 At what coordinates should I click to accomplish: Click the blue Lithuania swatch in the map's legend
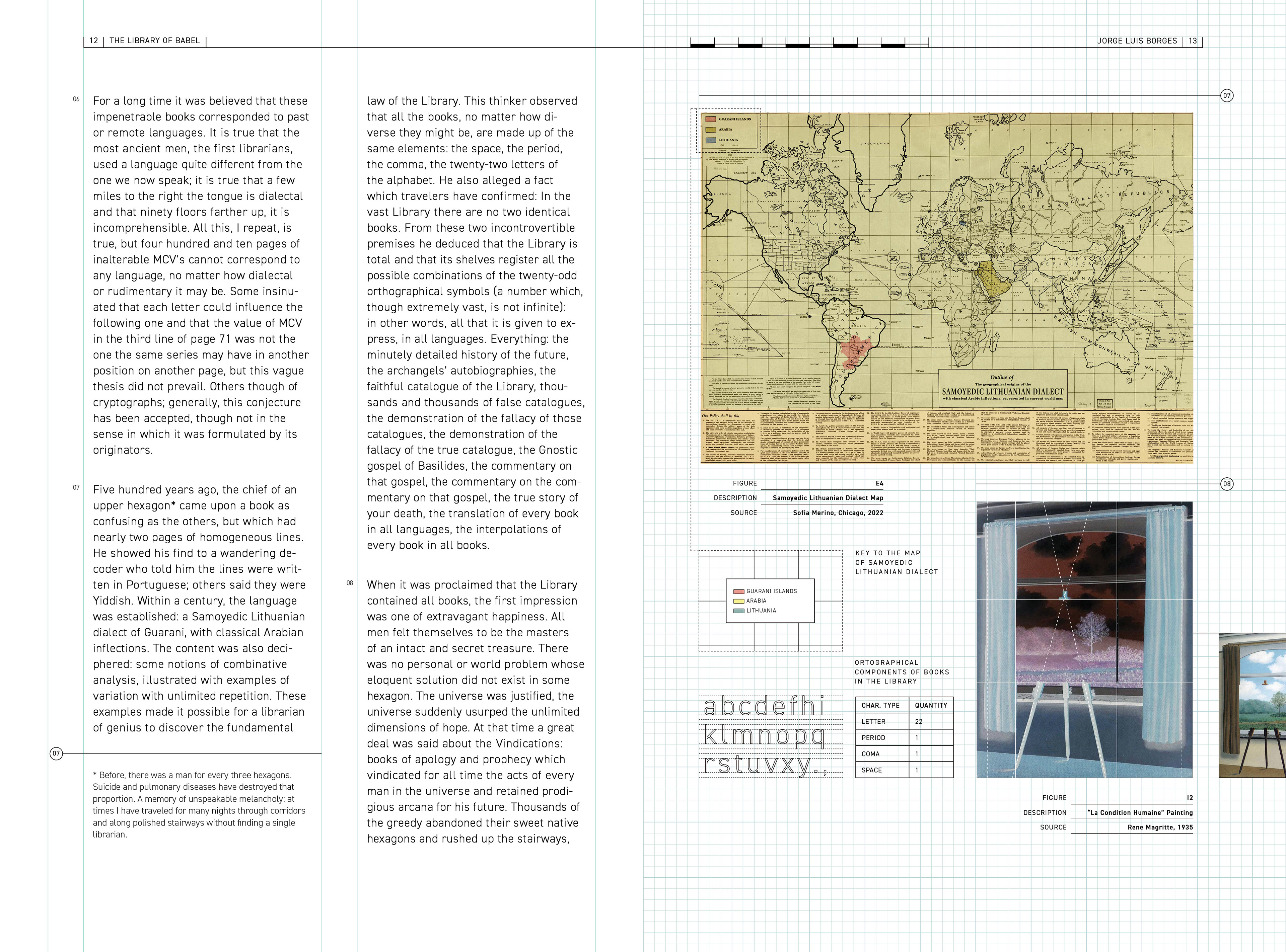(710, 140)
